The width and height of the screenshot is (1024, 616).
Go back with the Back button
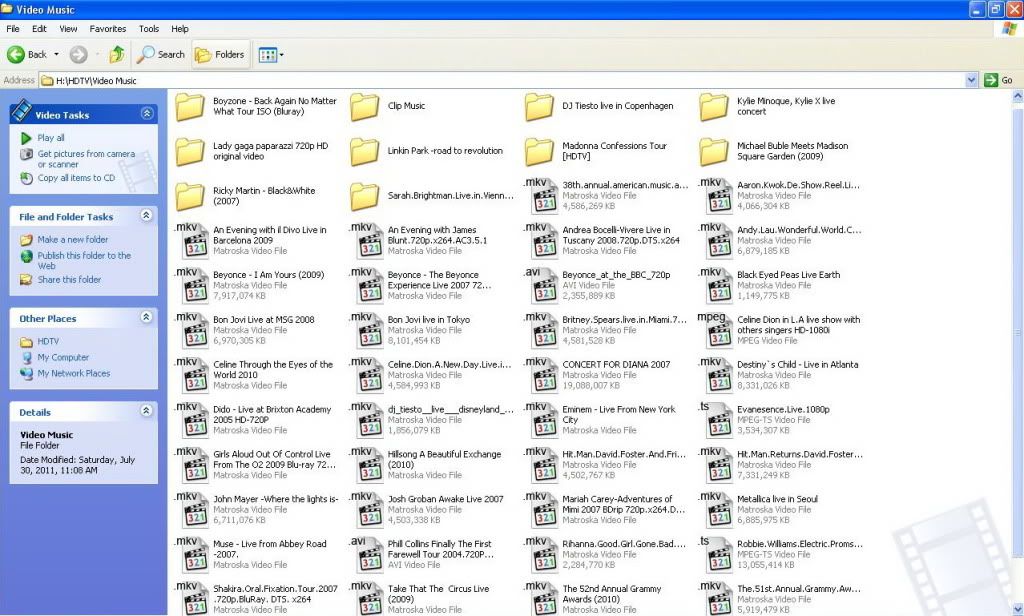[27, 55]
